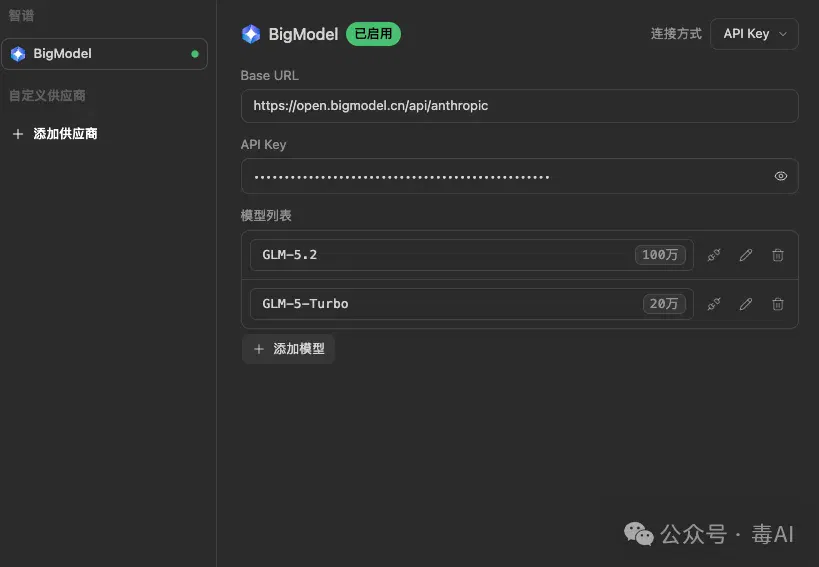Image resolution: width=819 pixels, height=567 pixels.
Task: Edit GLM-5-Turbo with the pencil icon
Action: click(x=746, y=304)
